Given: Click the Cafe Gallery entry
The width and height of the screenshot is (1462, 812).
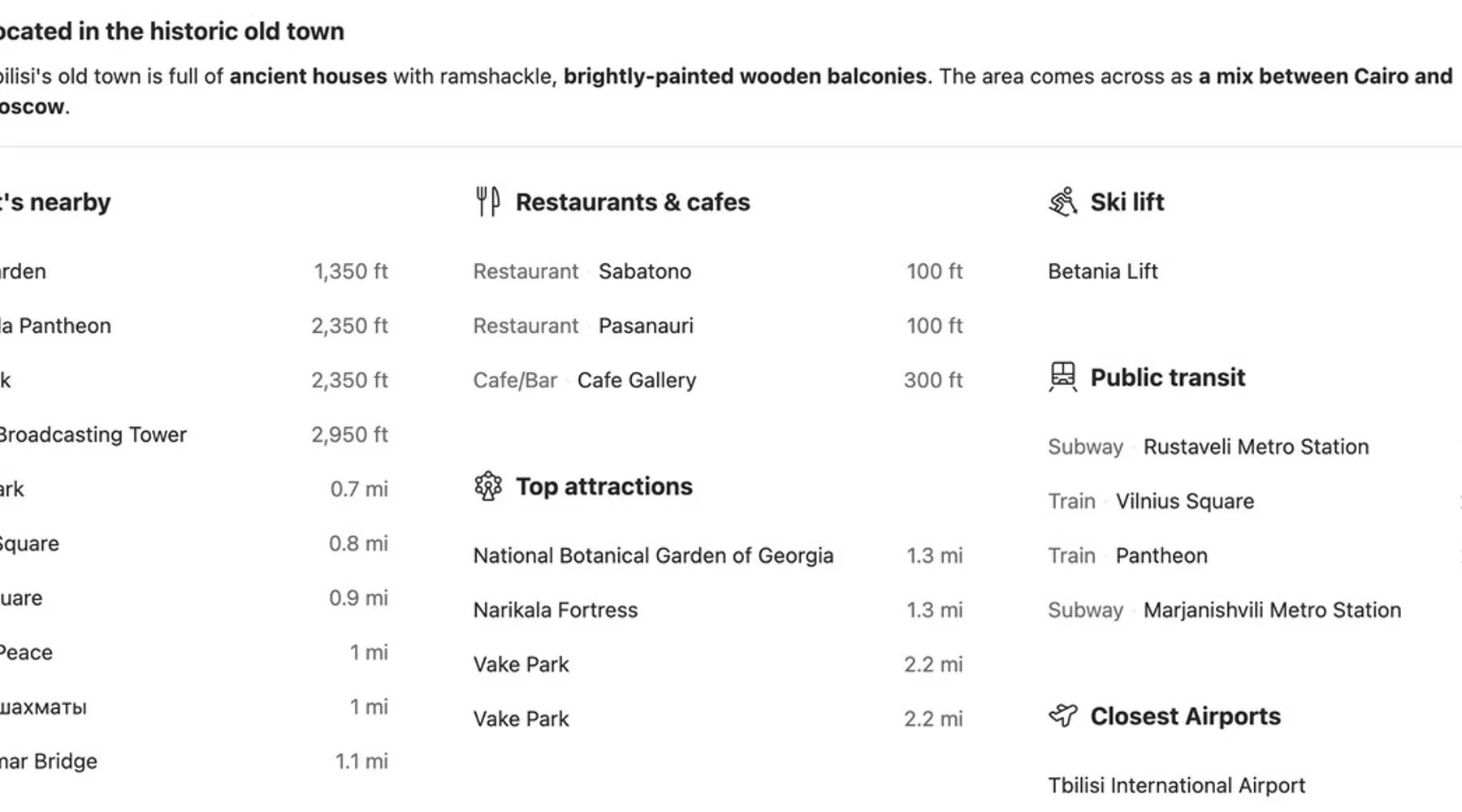Looking at the screenshot, I should (x=636, y=380).
